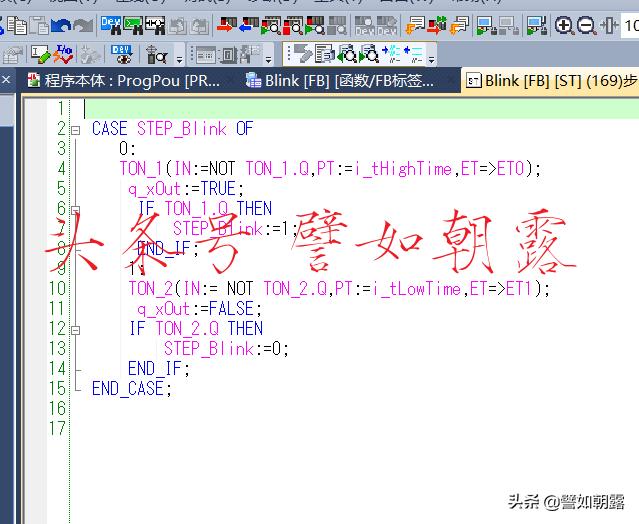Viewport: 639px width, 524px height.
Task: Jump to next result, green right arrow
Action: [x=369, y=54]
